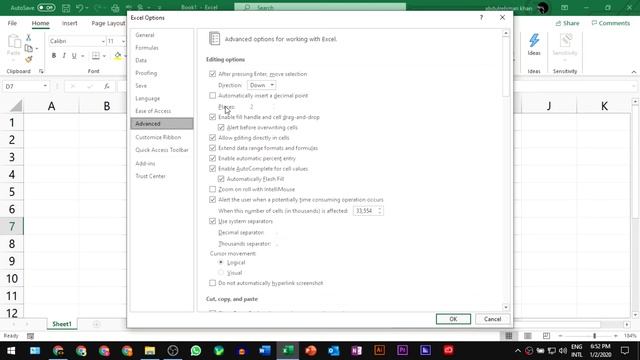This screenshot has height=360, width=640.
Task: Select Page Layout view icon in status bar
Action: (x=528, y=336)
